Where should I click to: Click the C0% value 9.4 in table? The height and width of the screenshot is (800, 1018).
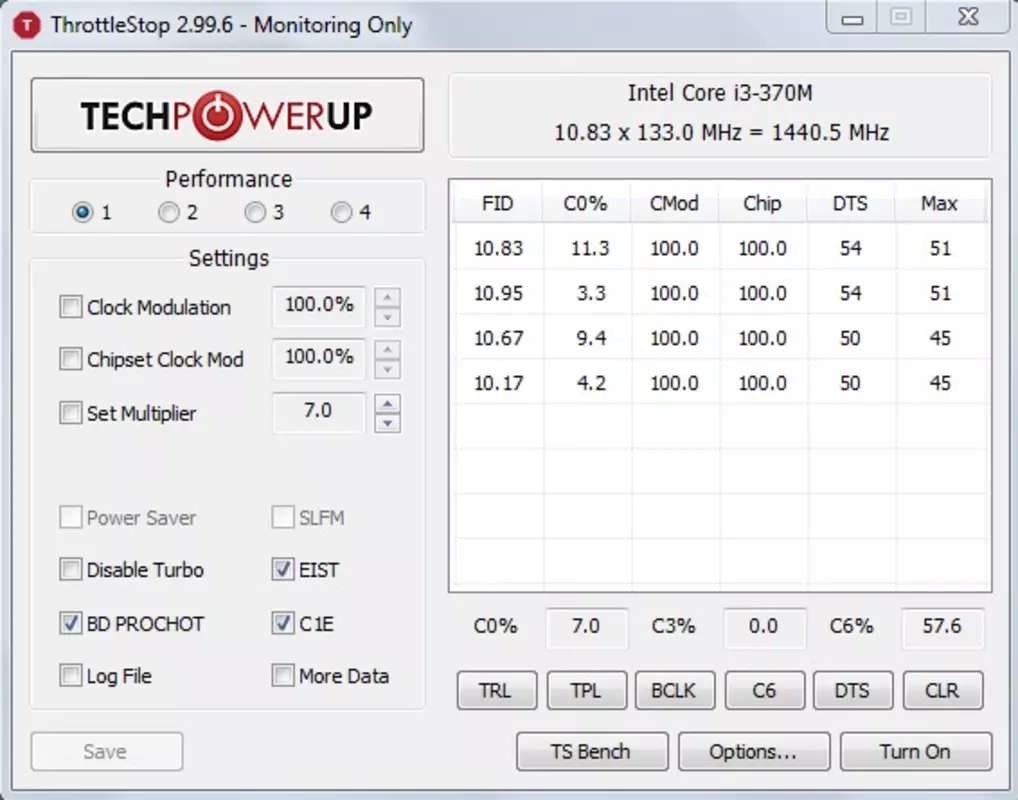591,338
